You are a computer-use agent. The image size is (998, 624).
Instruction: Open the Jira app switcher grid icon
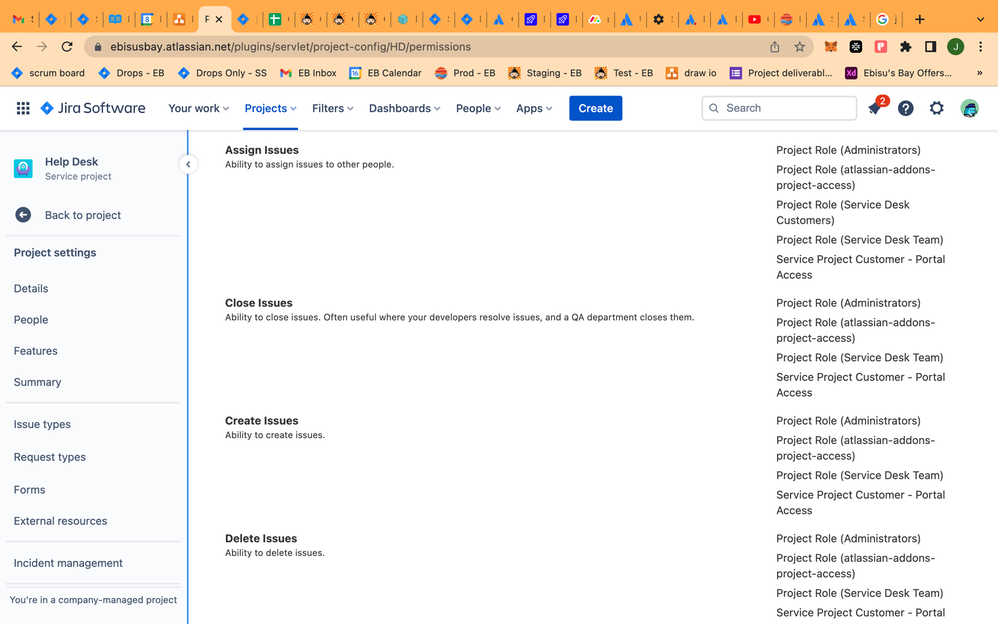23,108
